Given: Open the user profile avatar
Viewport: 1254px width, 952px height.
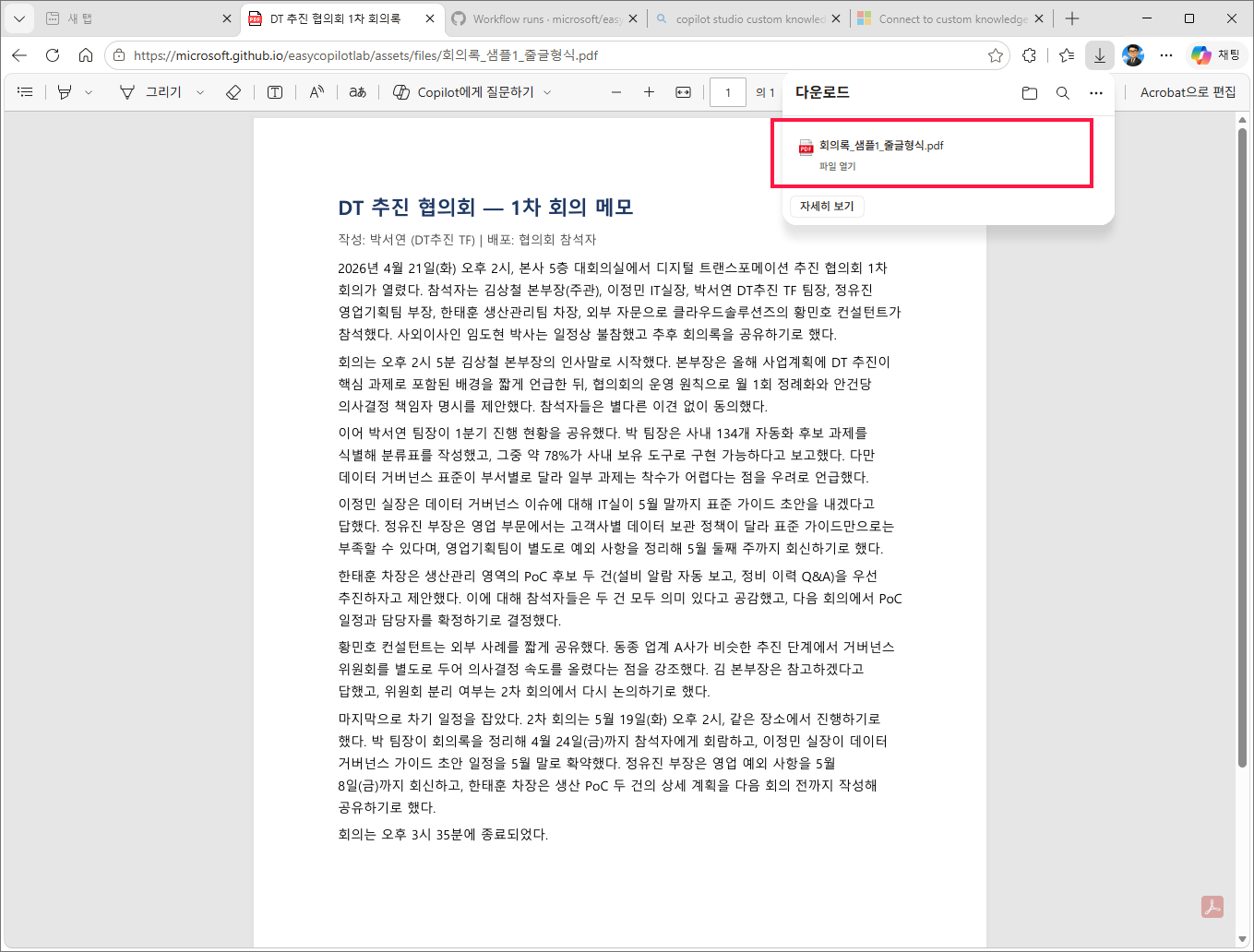Looking at the screenshot, I should pyautogui.click(x=1133, y=55).
